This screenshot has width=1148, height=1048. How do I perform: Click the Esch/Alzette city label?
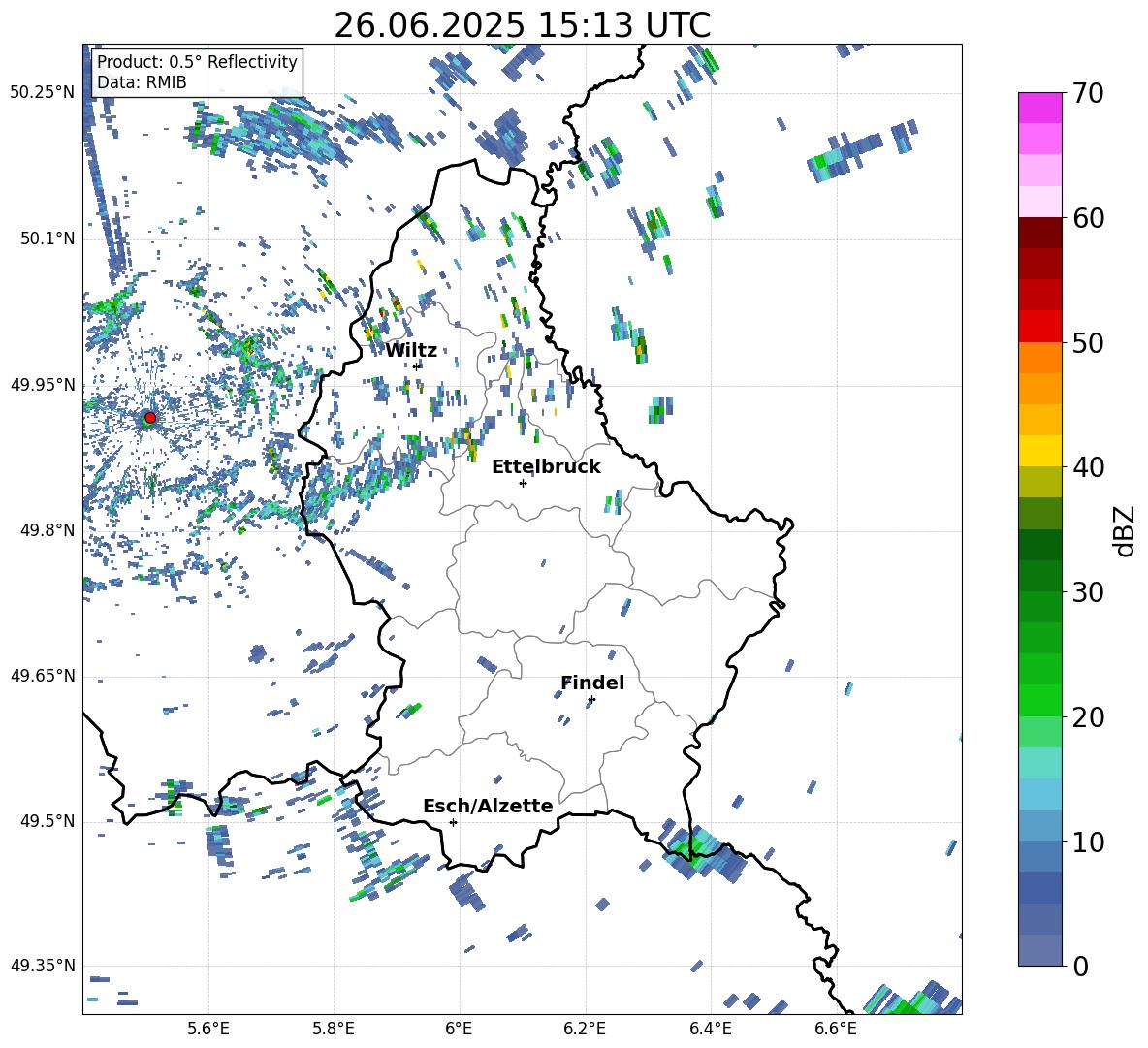(x=489, y=806)
